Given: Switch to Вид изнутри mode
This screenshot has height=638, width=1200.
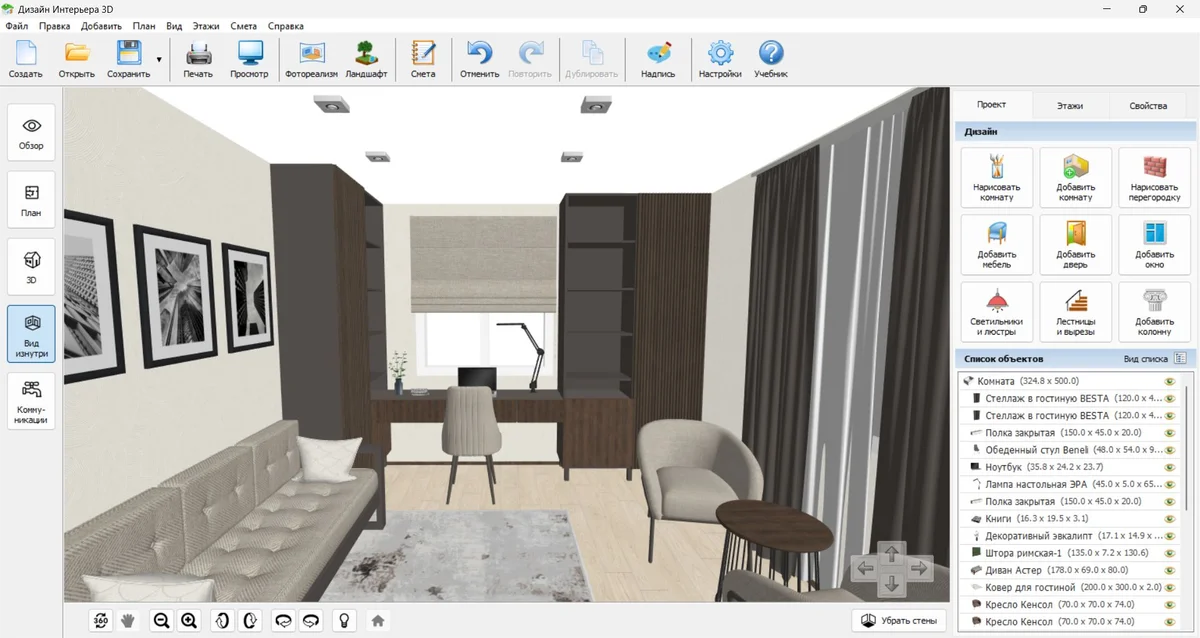Looking at the screenshot, I should pyautogui.click(x=32, y=334).
